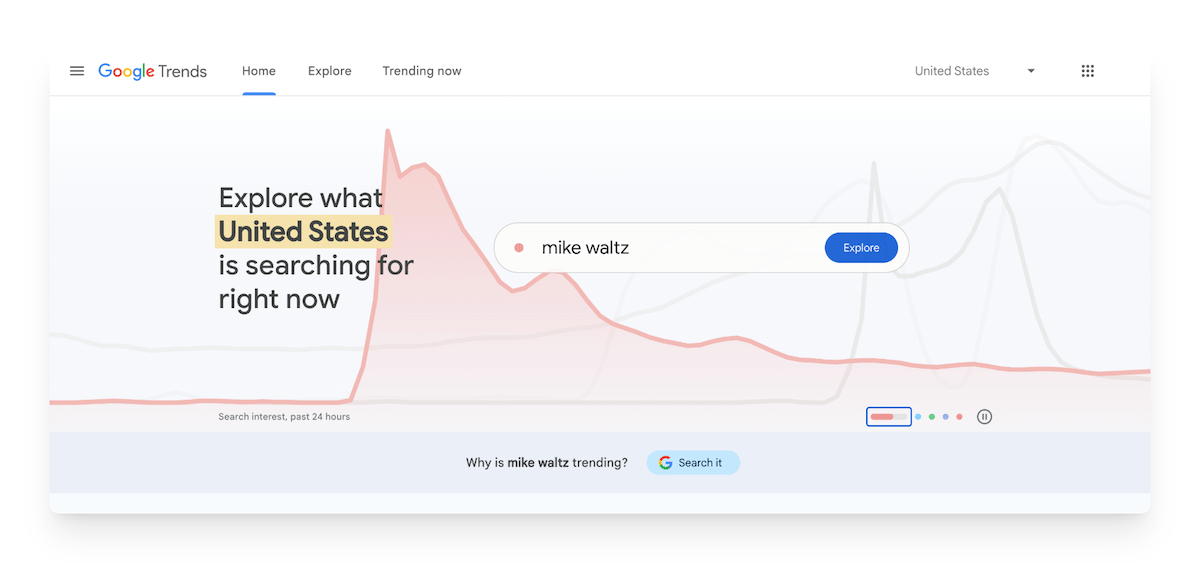
Task: Open the hamburger main menu
Action: (77, 71)
